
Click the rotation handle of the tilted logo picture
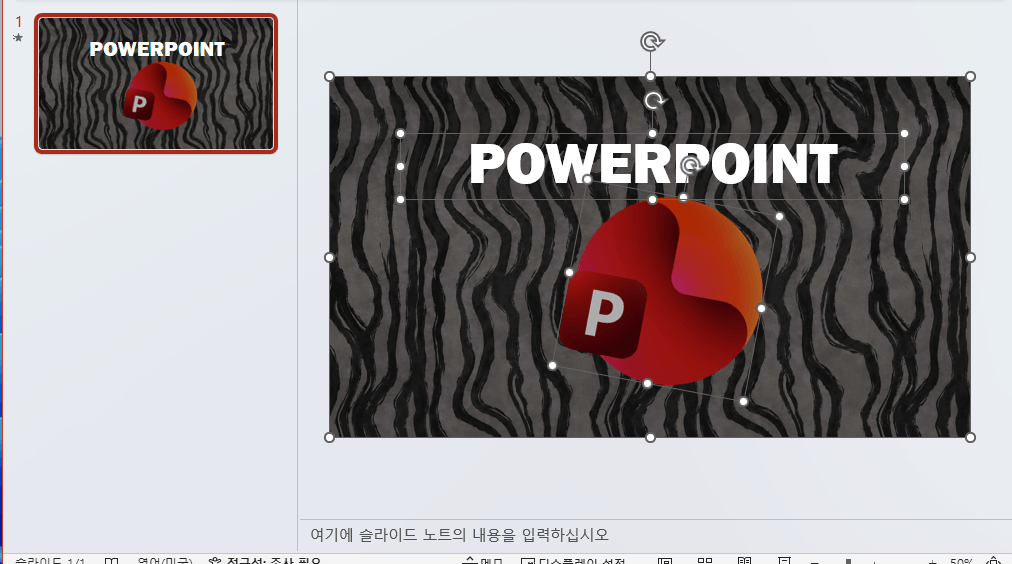pyautogui.click(x=690, y=166)
